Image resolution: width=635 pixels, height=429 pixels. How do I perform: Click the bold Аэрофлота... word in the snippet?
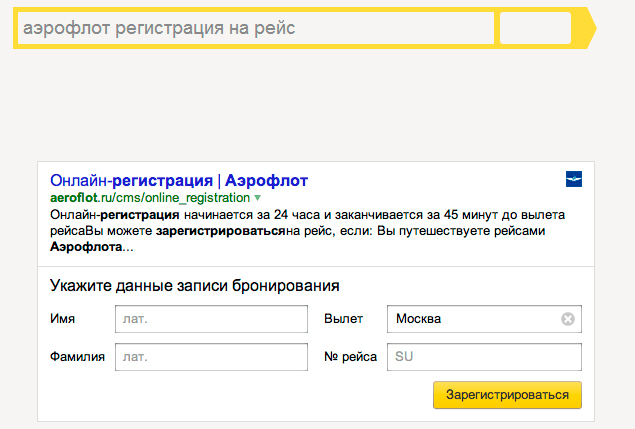[92, 247]
